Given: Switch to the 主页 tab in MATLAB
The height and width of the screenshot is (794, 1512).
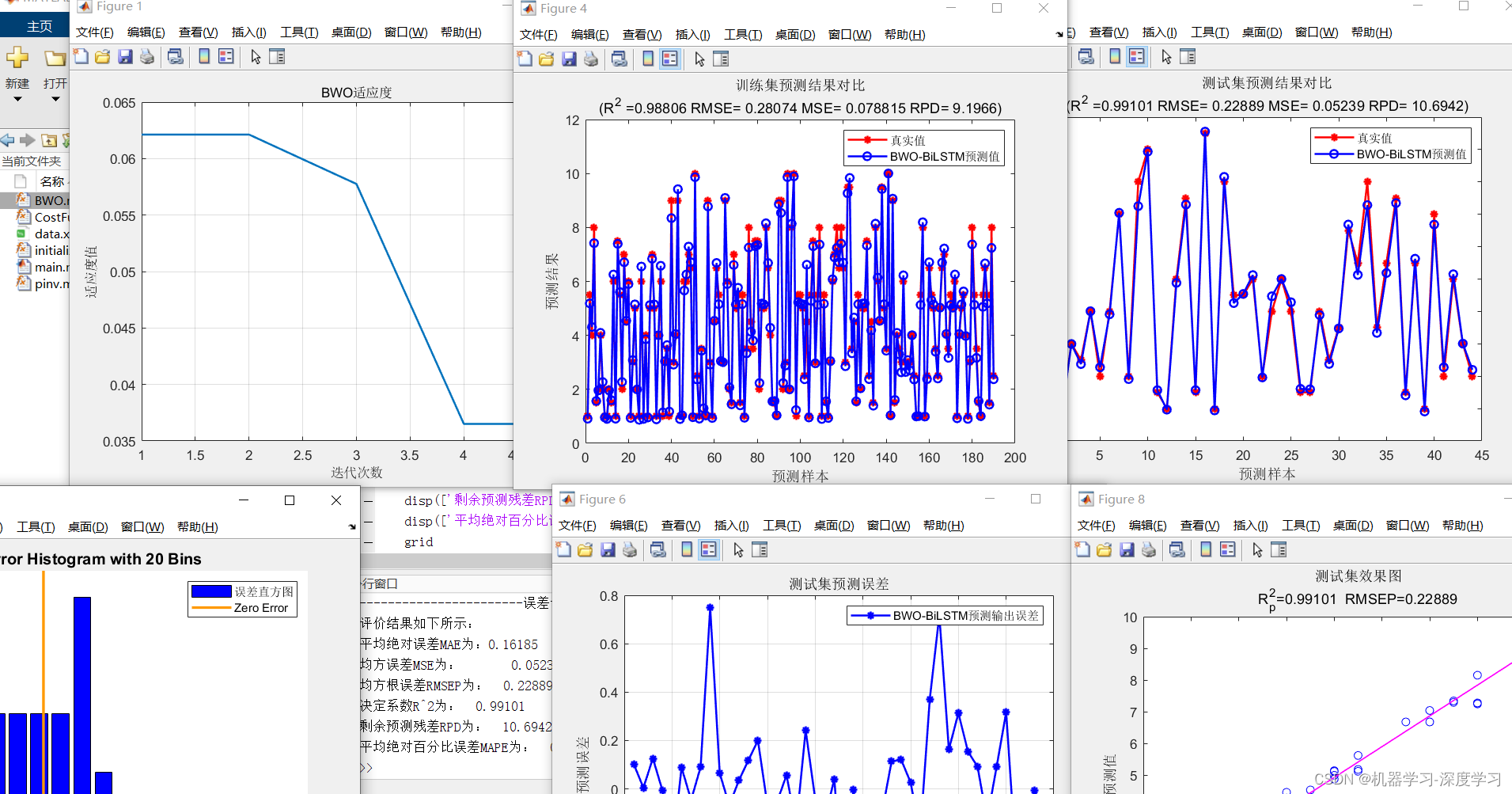Looking at the screenshot, I should point(39,26).
